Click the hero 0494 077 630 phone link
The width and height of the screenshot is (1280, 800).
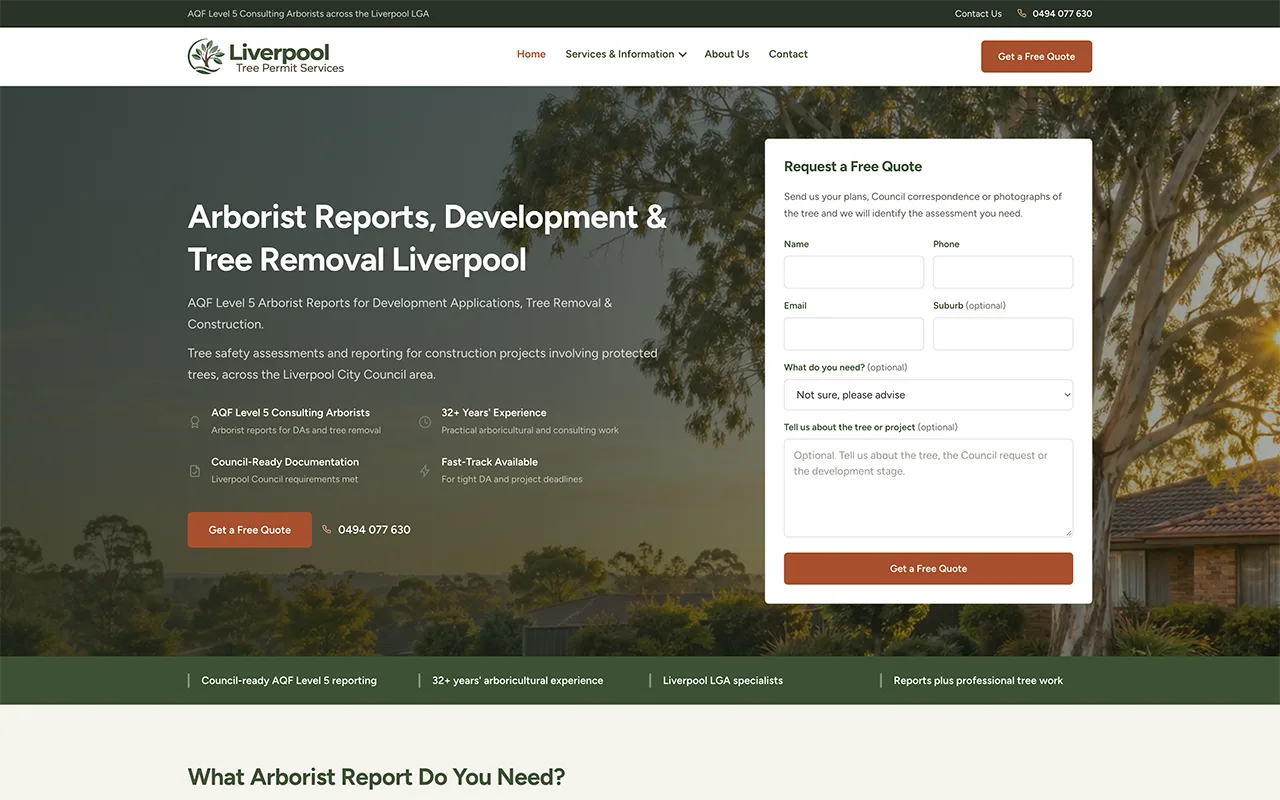coord(374,530)
